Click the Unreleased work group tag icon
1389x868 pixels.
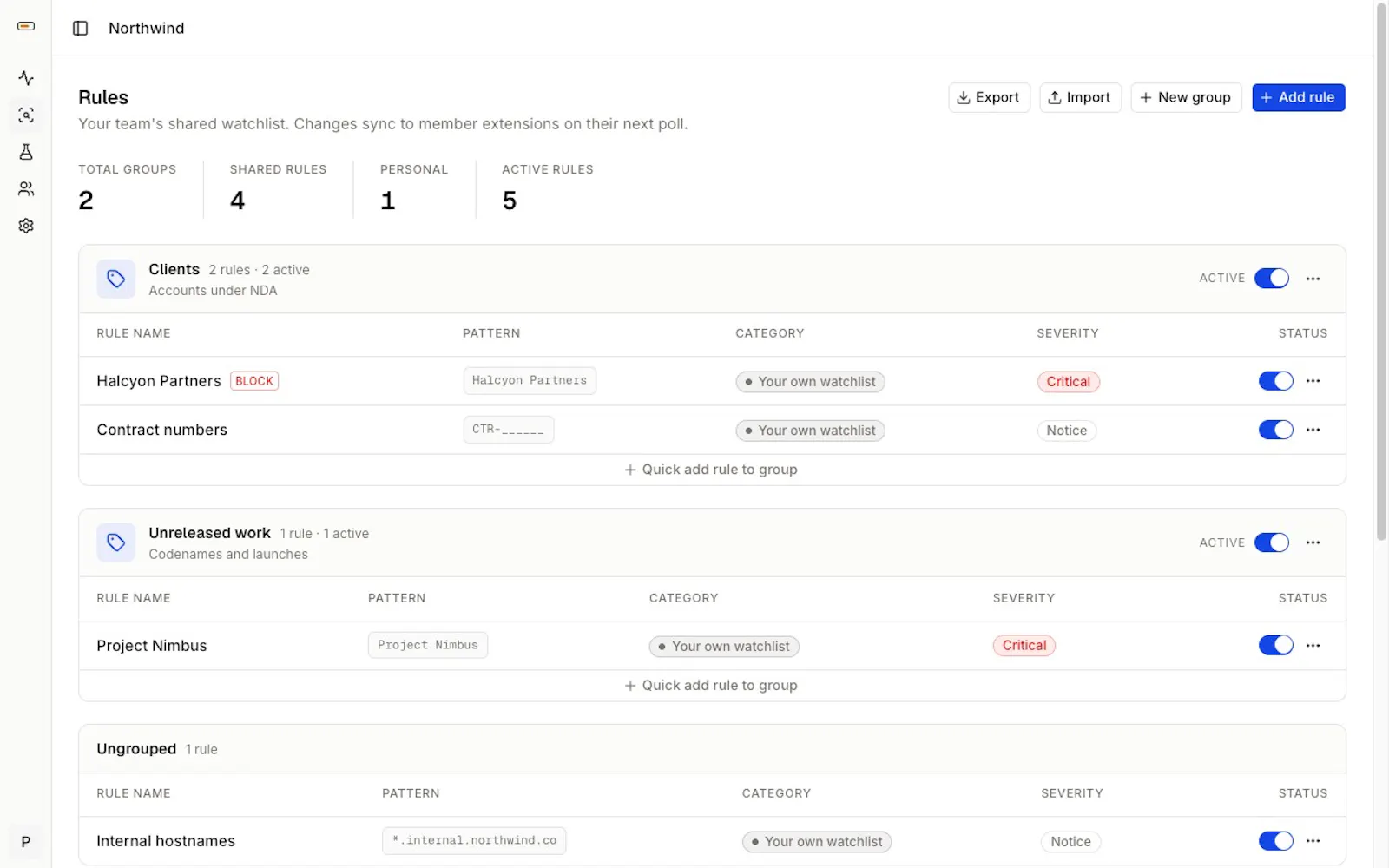click(x=116, y=542)
